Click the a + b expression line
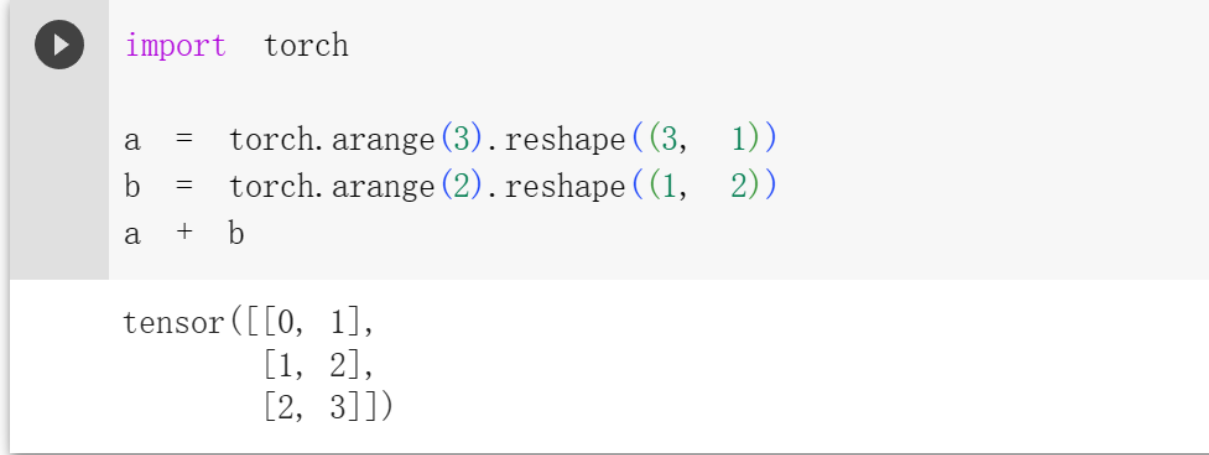This screenshot has width=1209, height=455. point(184,234)
